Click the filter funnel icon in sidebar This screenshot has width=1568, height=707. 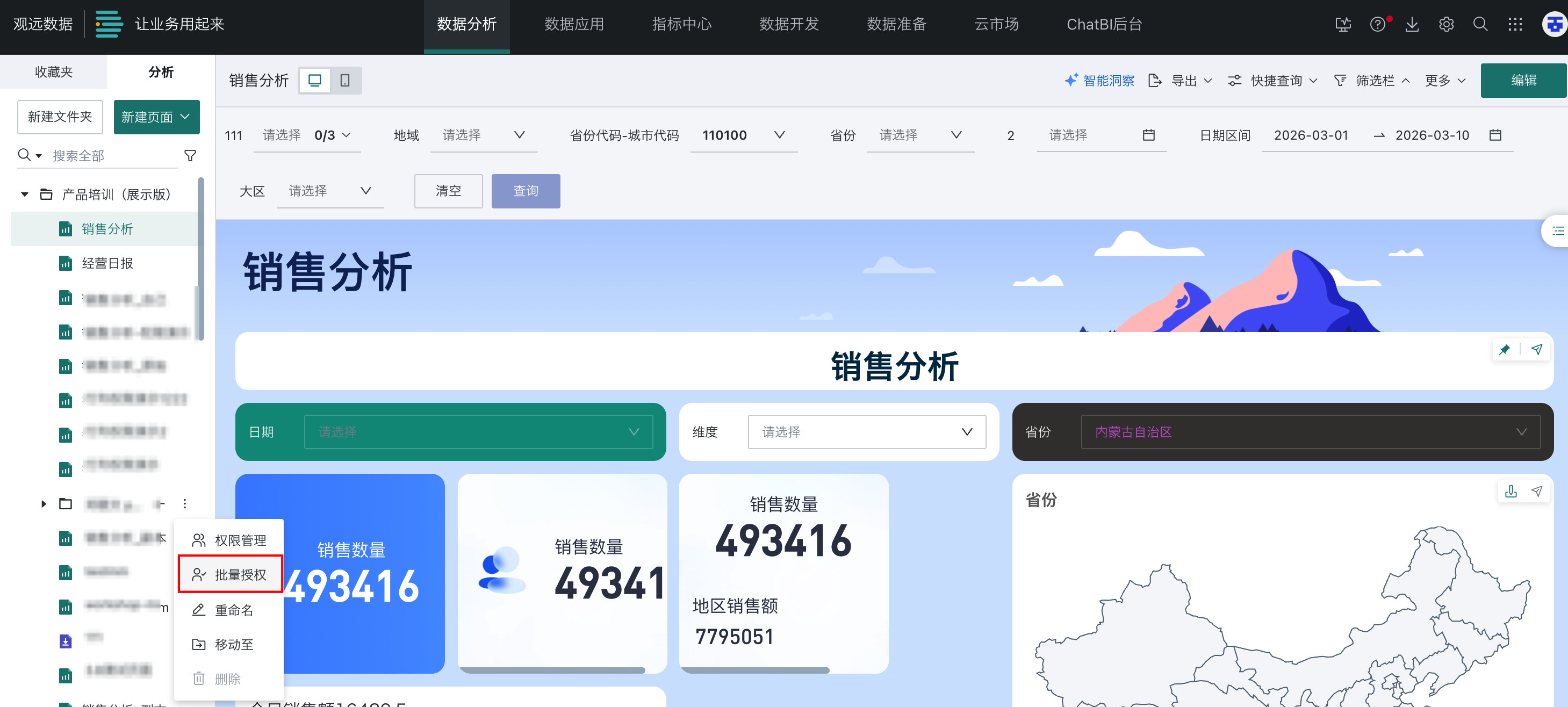(x=190, y=156)
